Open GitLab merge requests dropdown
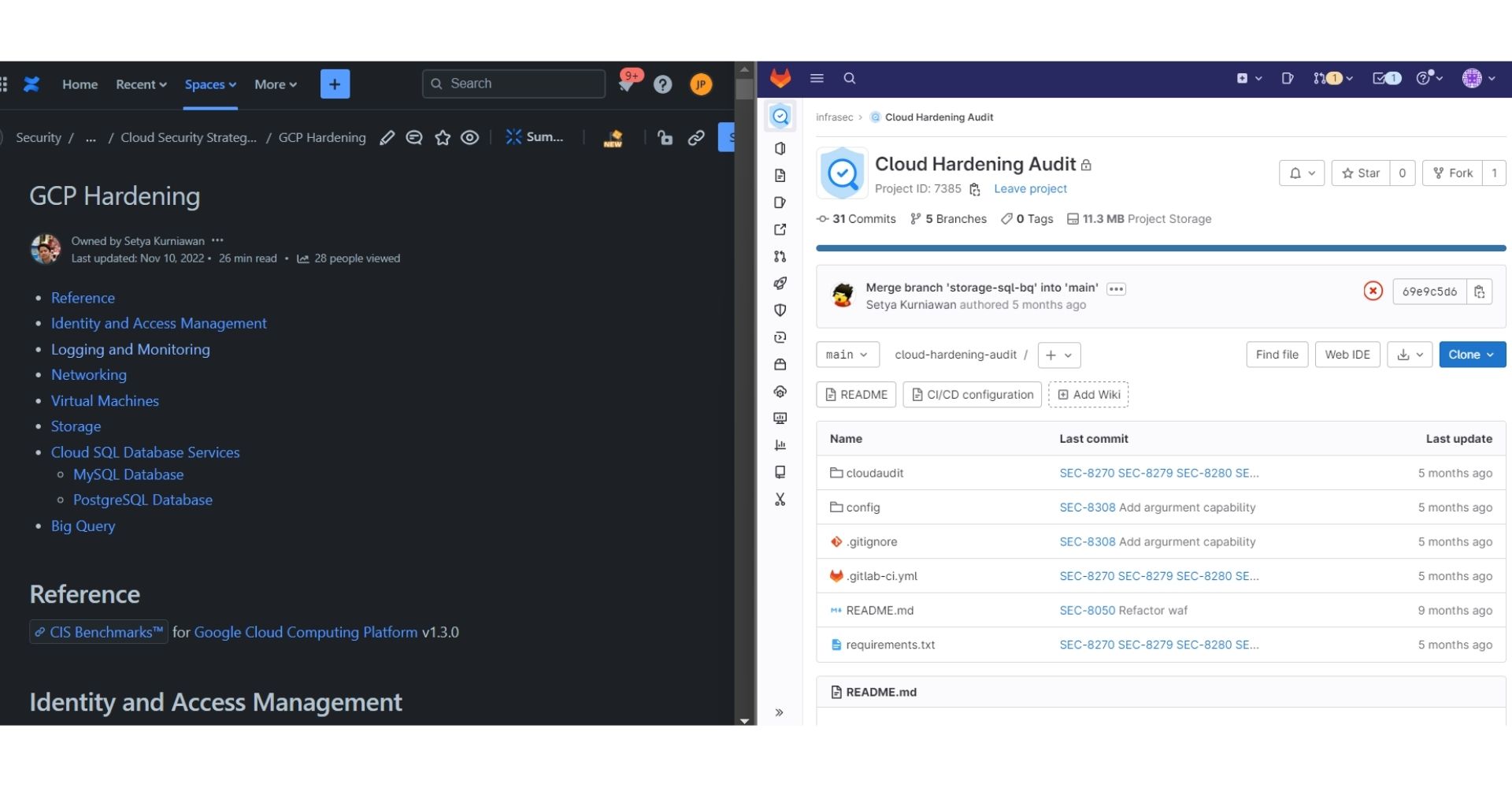The width and height of the screenshot is (1512, 788). pos(1332,78)
